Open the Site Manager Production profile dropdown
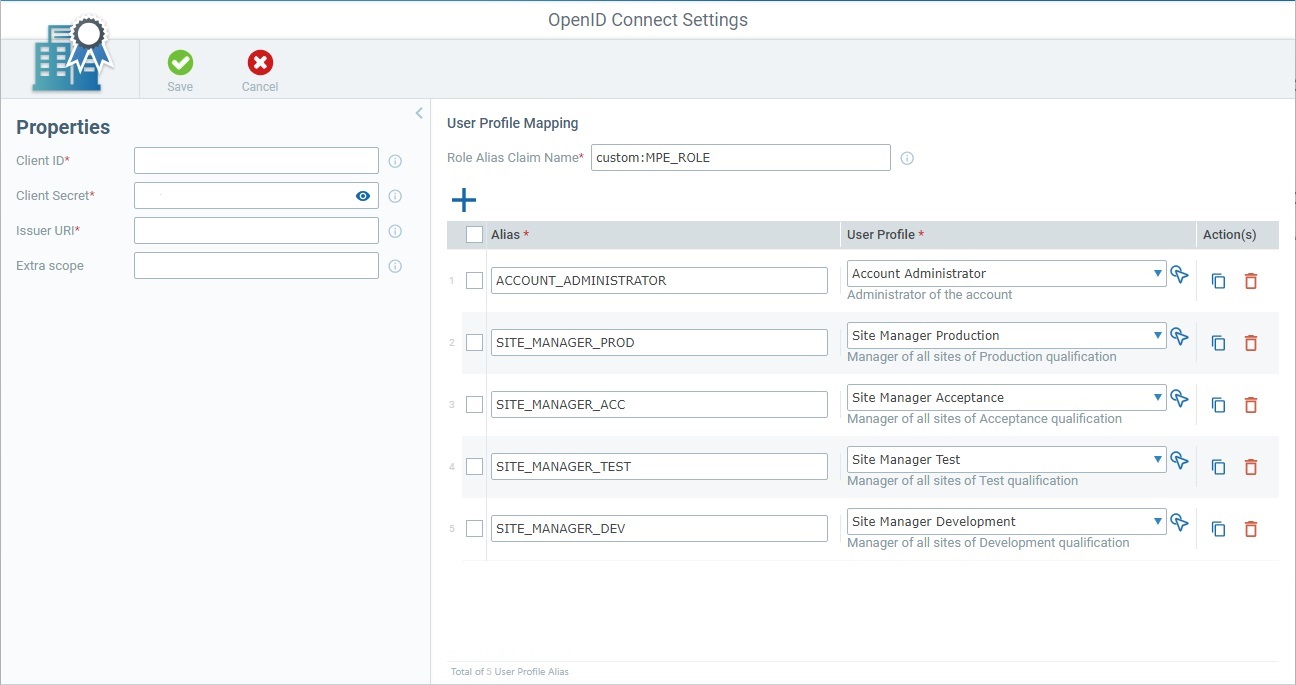The image size is (1296, 685). click(1006, 336)
